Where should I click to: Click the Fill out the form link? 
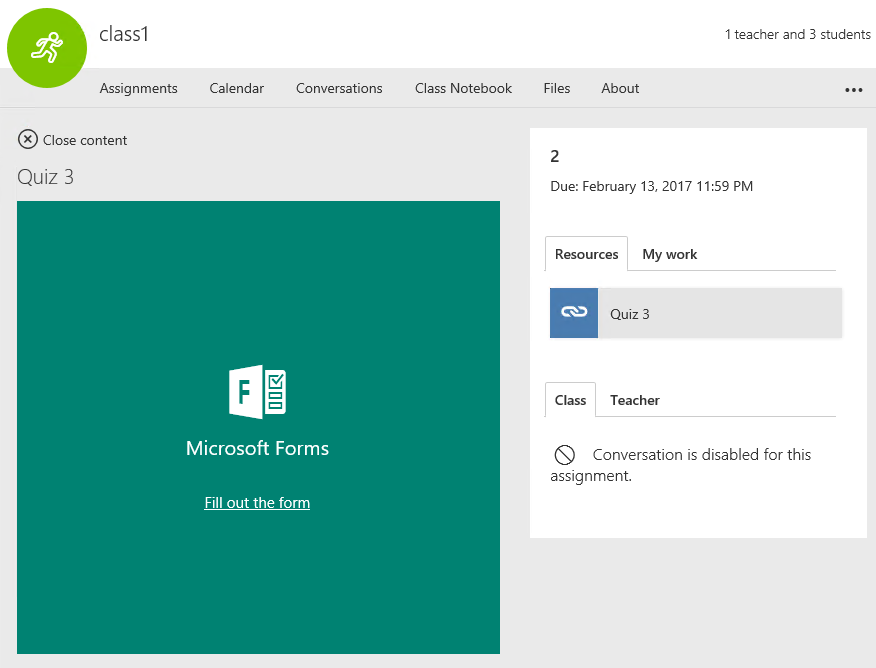coord(257,503)
